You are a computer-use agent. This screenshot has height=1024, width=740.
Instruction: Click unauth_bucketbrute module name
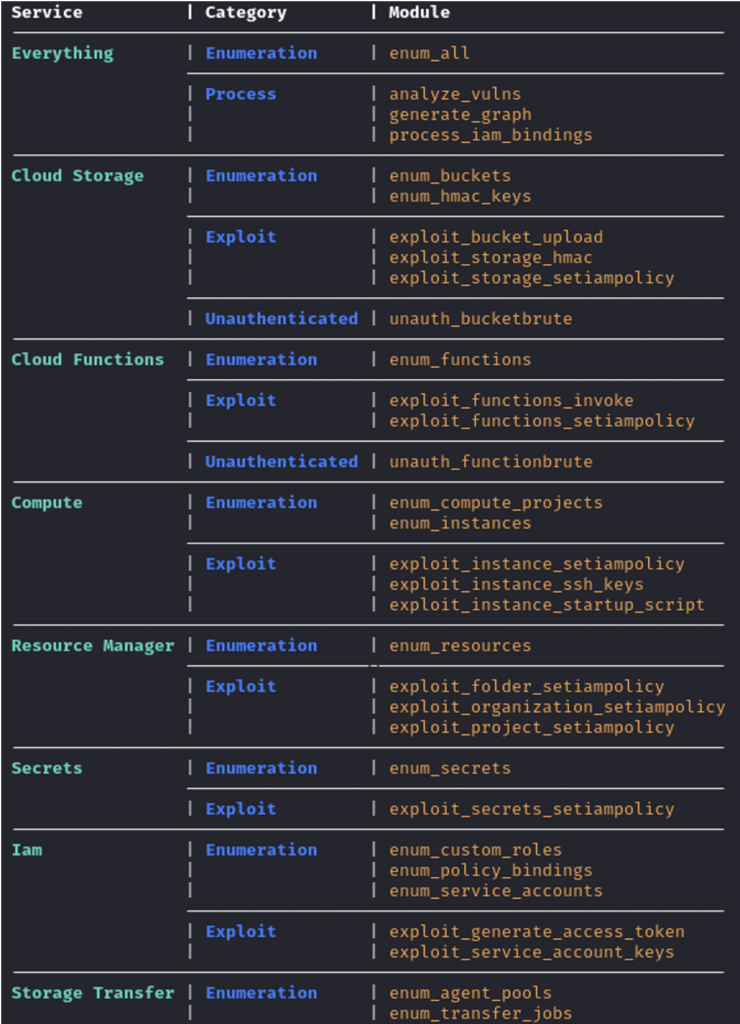(480, 319)
